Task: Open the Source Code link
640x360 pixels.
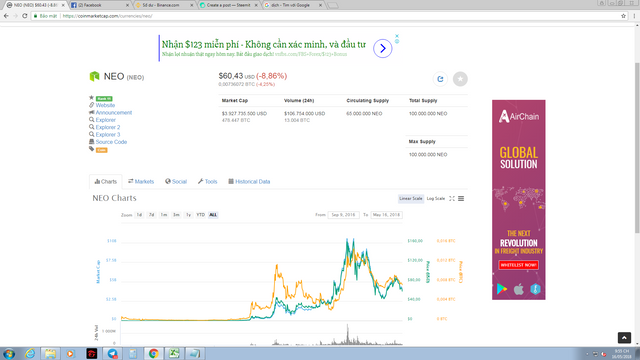Action: click(x=111, y=142)
